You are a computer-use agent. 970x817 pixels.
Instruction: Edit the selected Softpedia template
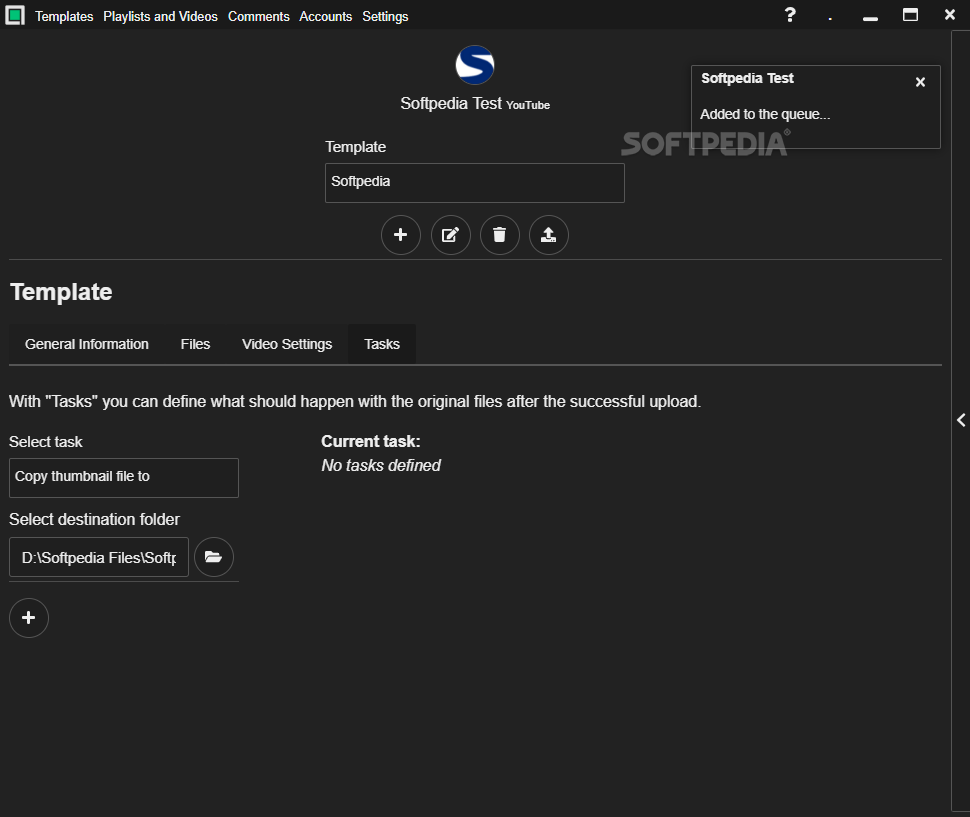(450, 235)
